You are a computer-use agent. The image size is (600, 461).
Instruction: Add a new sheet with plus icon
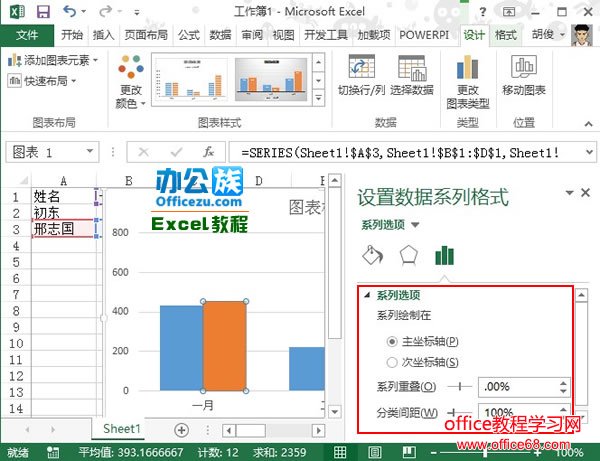click(x=181, y=430)
